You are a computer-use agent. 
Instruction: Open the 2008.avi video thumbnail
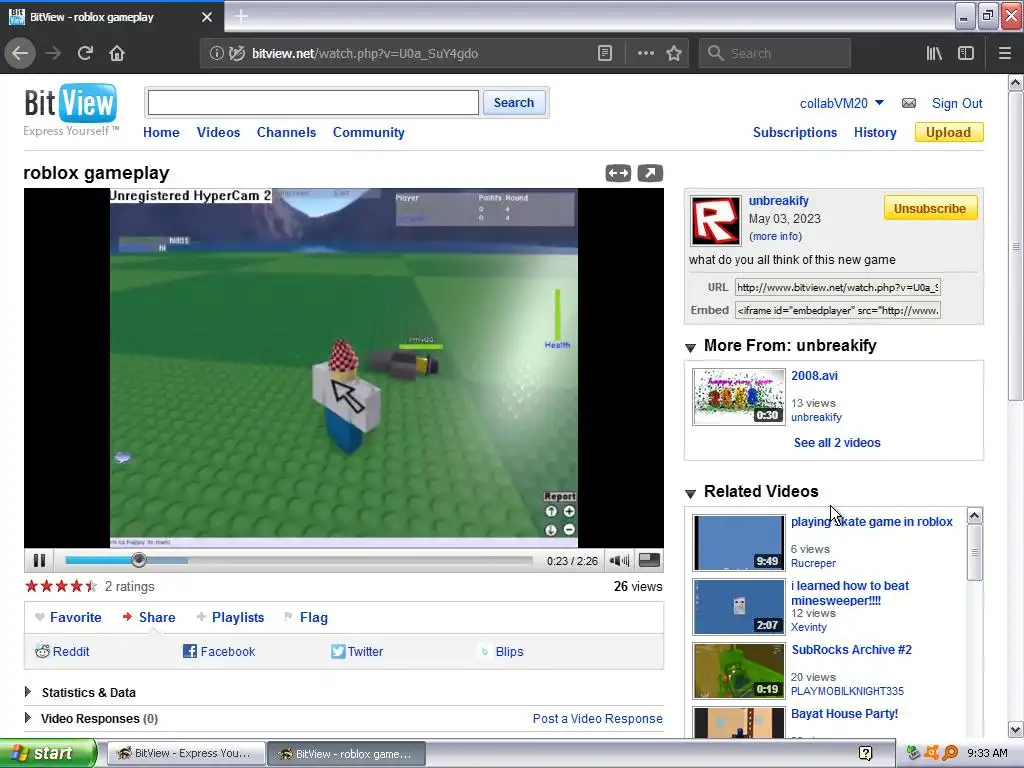(x=739, y=397)
